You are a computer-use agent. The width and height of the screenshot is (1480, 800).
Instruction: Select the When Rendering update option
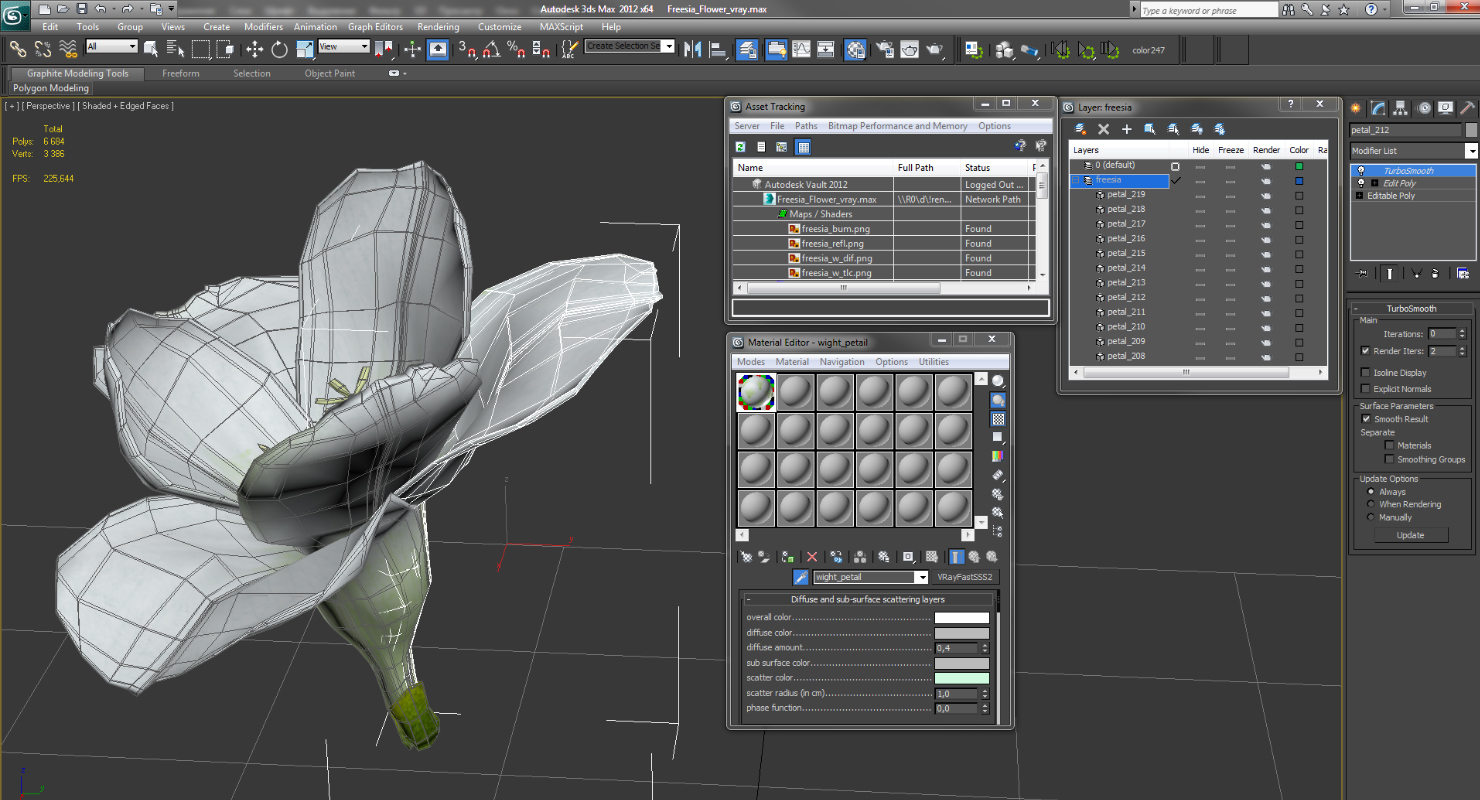[x=1371, y=505]
